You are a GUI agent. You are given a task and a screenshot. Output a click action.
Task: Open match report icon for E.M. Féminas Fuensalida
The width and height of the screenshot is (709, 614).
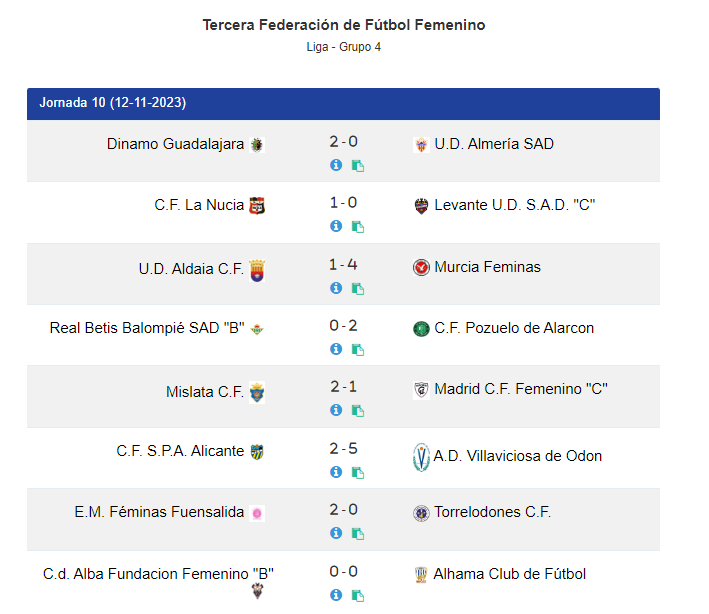coord(358,534)
